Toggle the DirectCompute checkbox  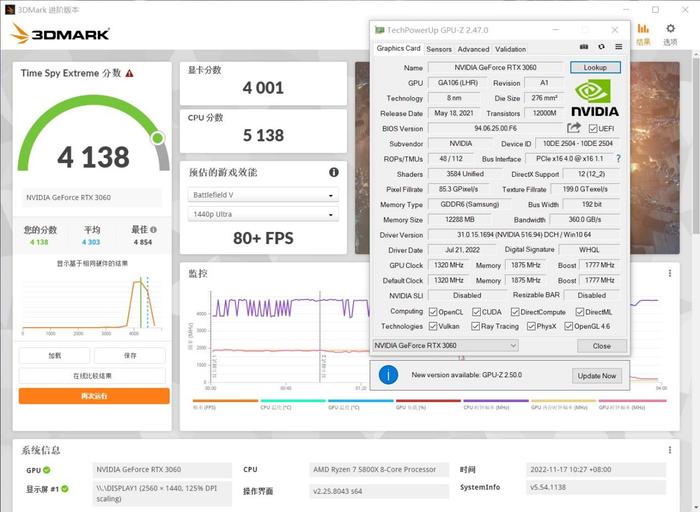pos(515,312)
